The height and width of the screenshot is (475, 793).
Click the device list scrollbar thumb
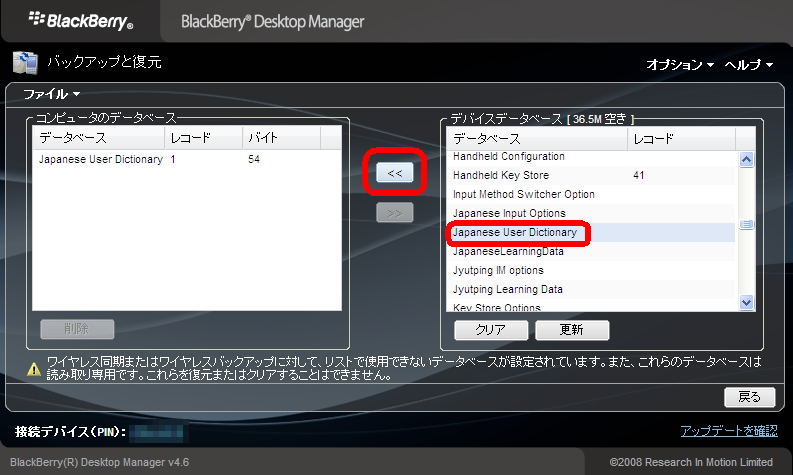tap(746, 224)
